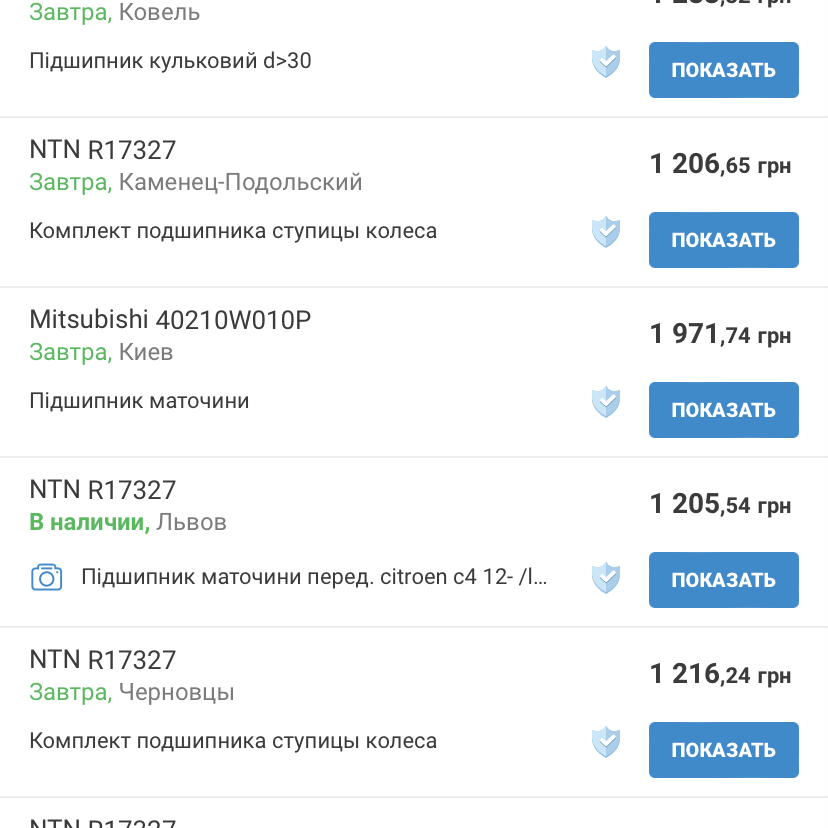Select Підшипник кульковий d>30 description
This screenshot has height=828, width=828.
pos(170,61)
